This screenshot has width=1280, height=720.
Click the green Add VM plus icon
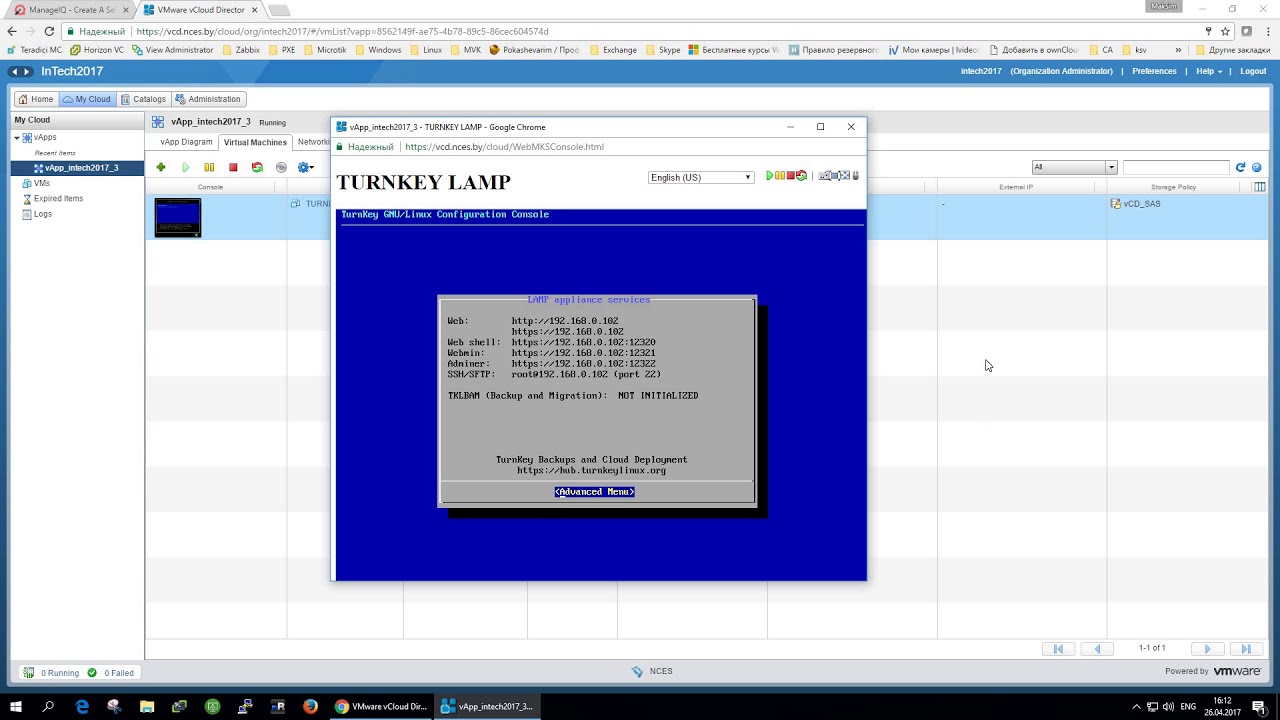[x=161, y=167]
